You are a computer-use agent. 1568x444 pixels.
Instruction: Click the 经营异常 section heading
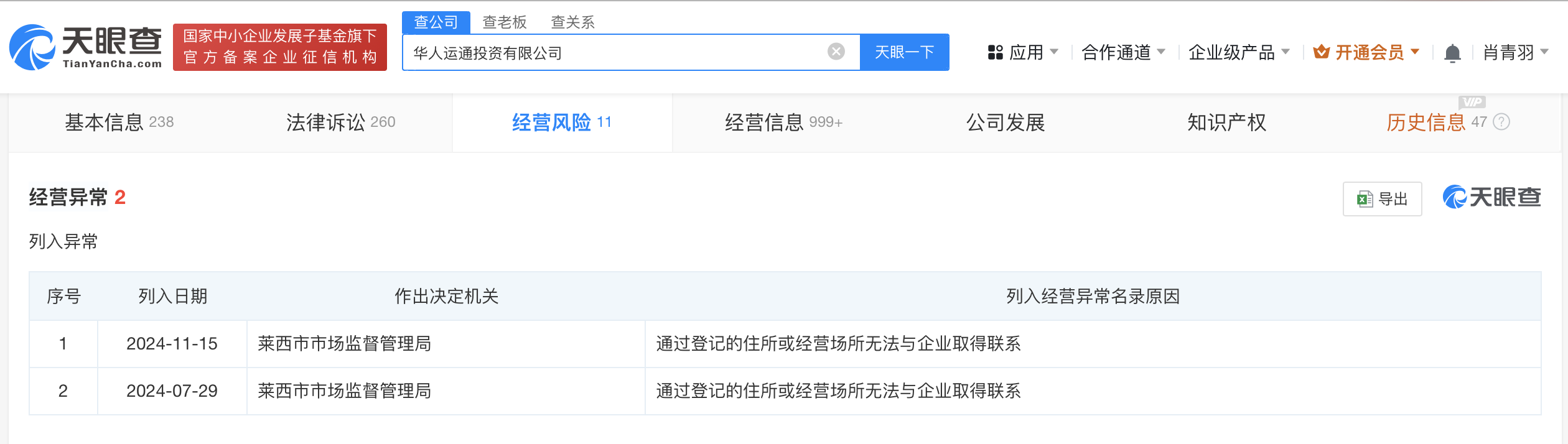point(68,197)
